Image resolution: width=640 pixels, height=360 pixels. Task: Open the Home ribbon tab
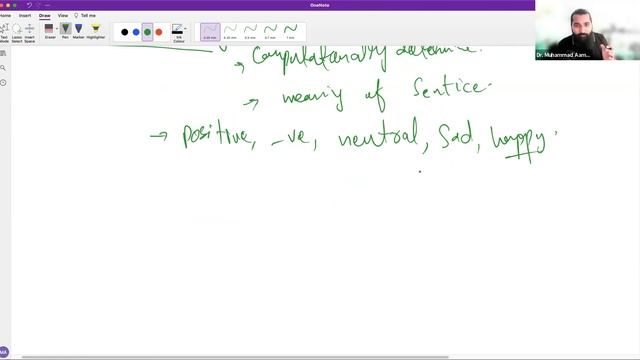[5, 16]
